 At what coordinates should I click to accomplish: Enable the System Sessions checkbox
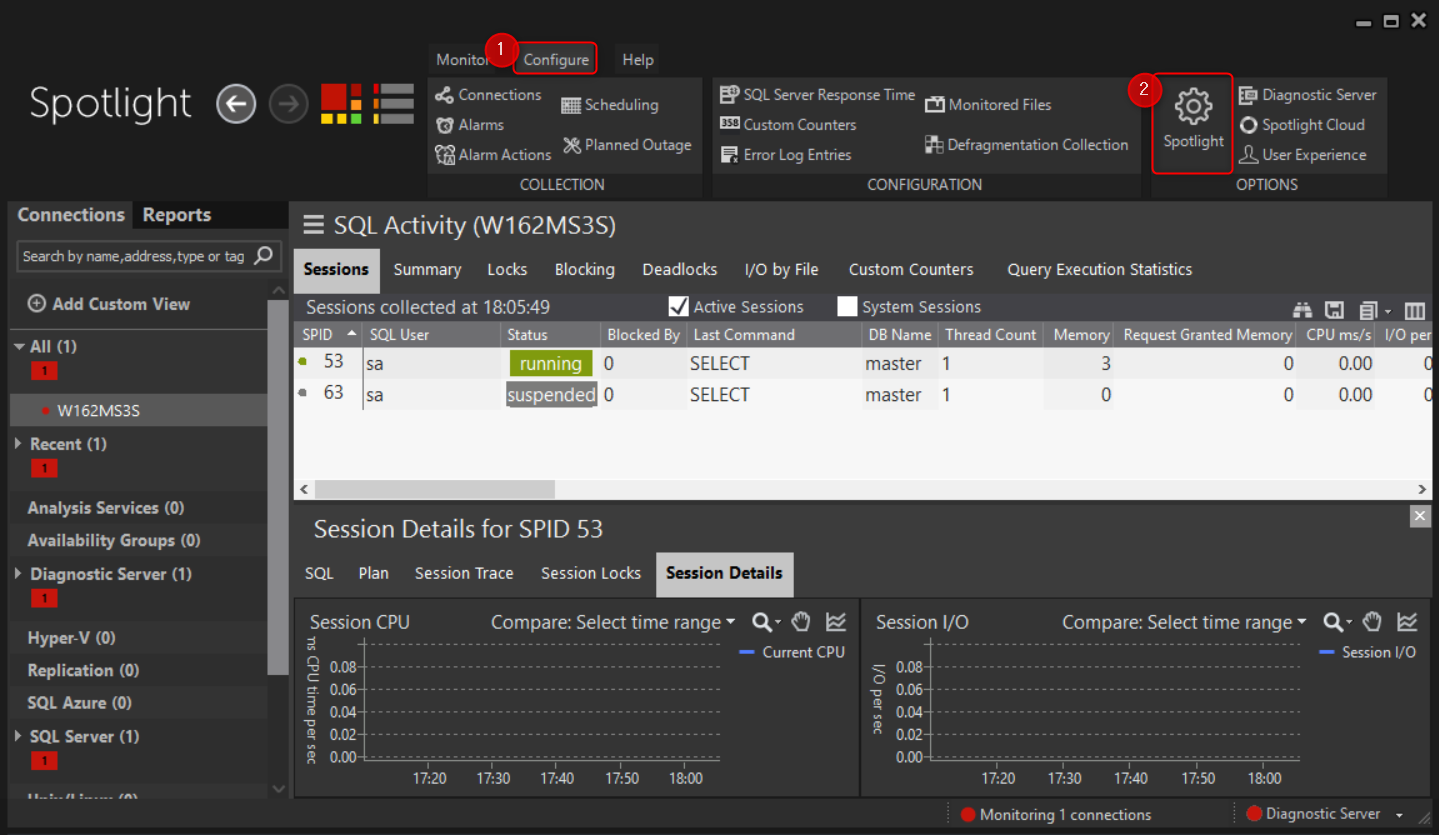coord(847,306)
